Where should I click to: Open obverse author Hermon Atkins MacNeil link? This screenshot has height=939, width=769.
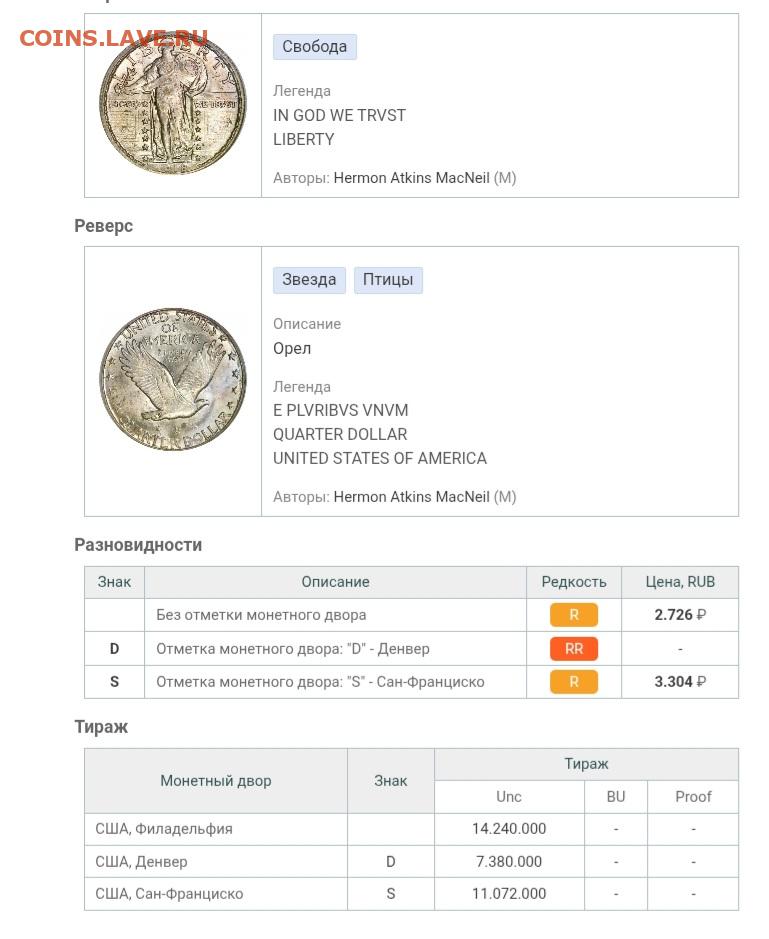point(411,178)
